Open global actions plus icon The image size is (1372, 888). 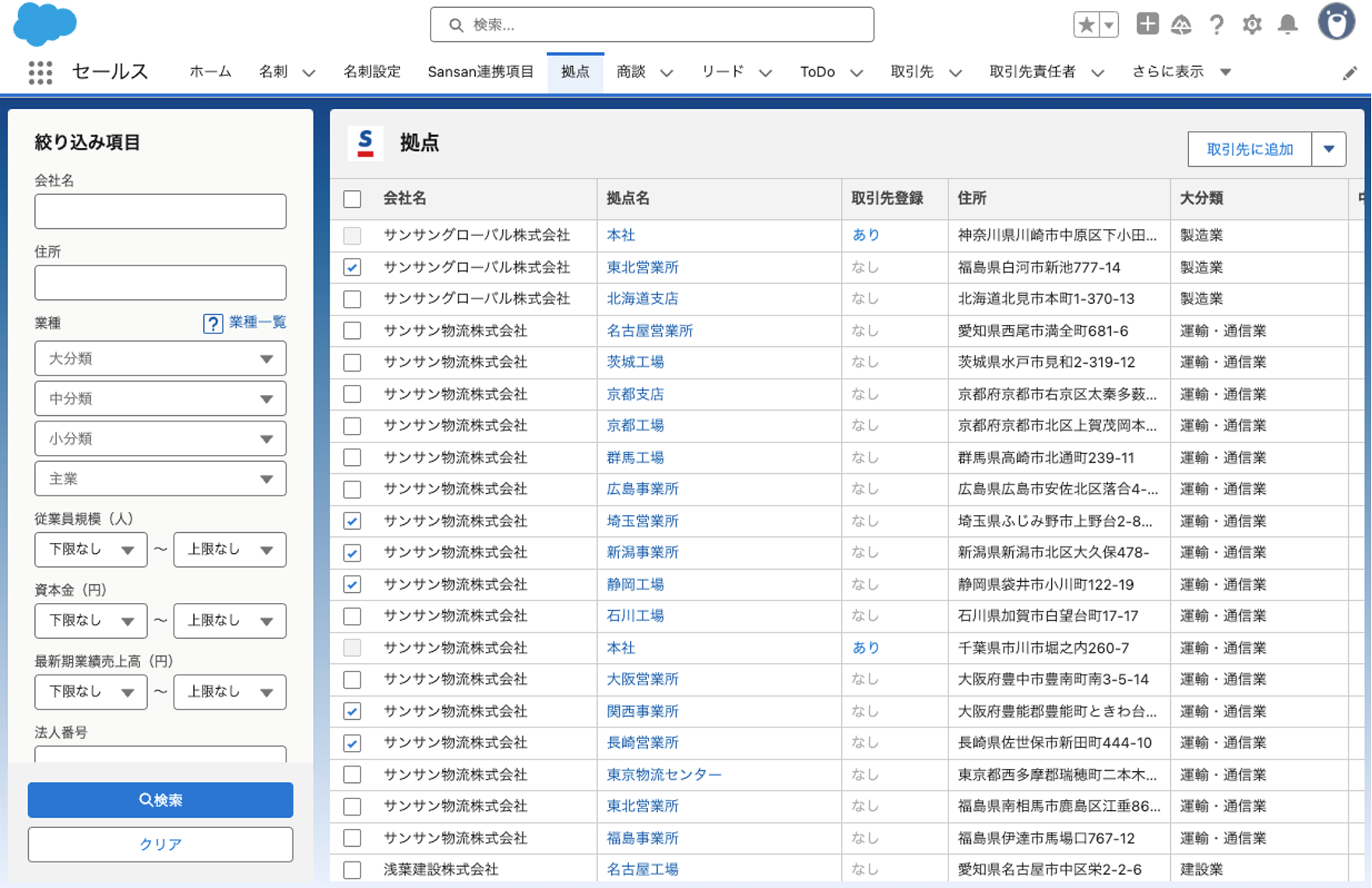pos(1147,24)
